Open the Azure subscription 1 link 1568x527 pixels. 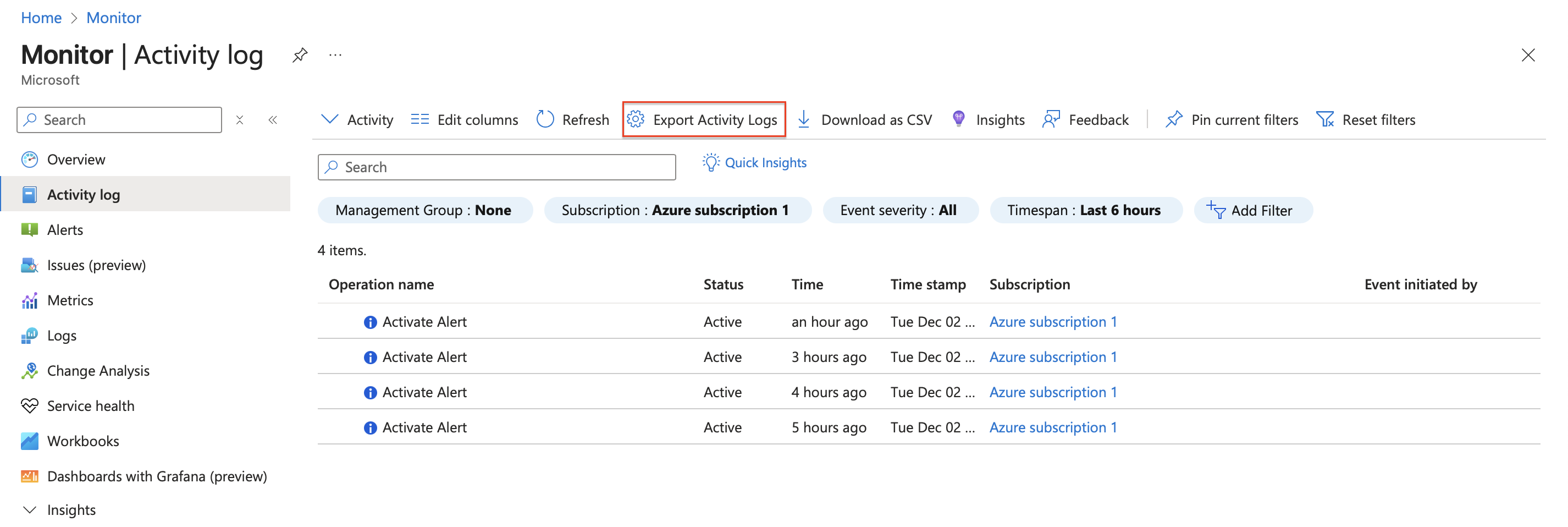tap(1052, 322)
